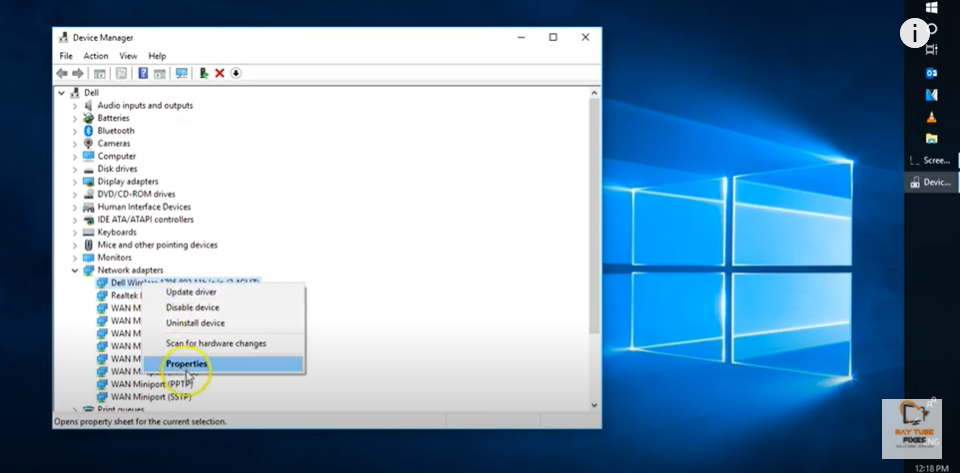Click the Back arrow in the toolbar
The height and width of the screenshot is (473, 960).
[62, 73]
